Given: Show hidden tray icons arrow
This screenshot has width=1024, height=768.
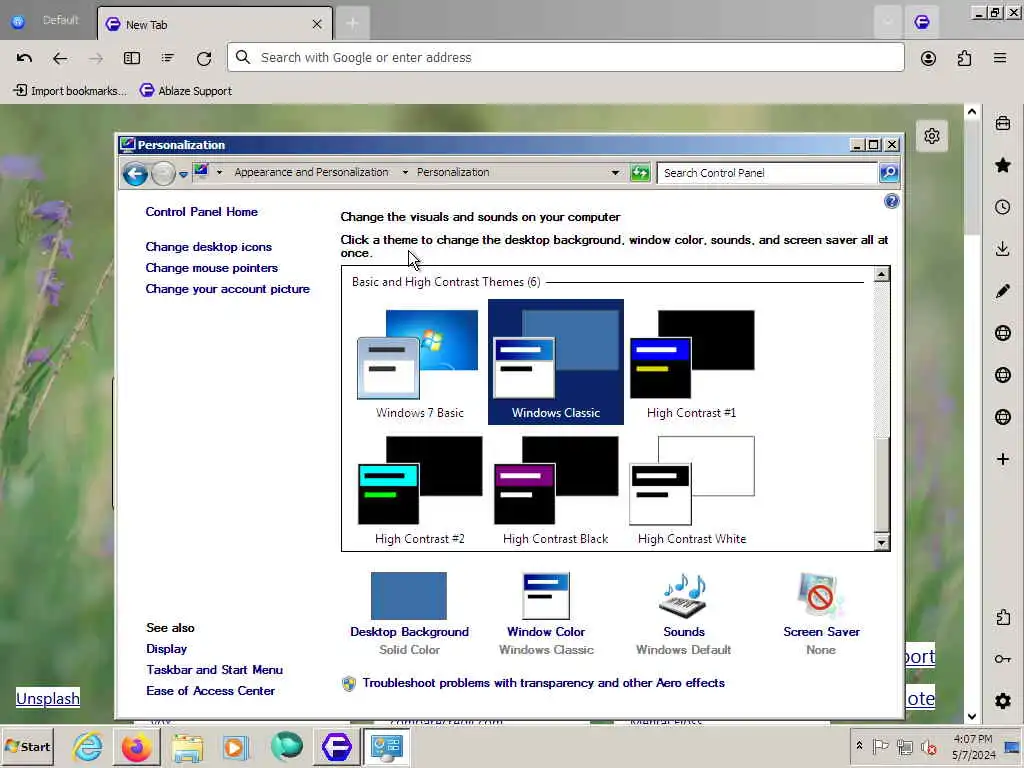Looking at the screenshot, I should click(x=859, y=746).
